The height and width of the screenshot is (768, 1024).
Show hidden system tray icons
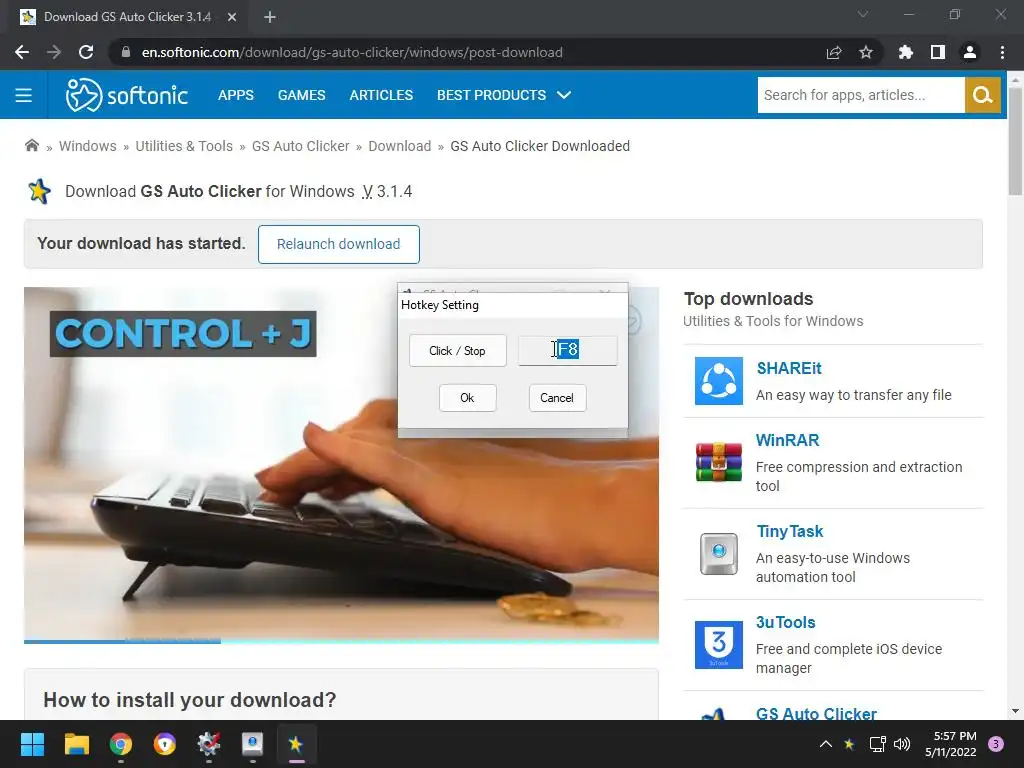pos(825,744)
